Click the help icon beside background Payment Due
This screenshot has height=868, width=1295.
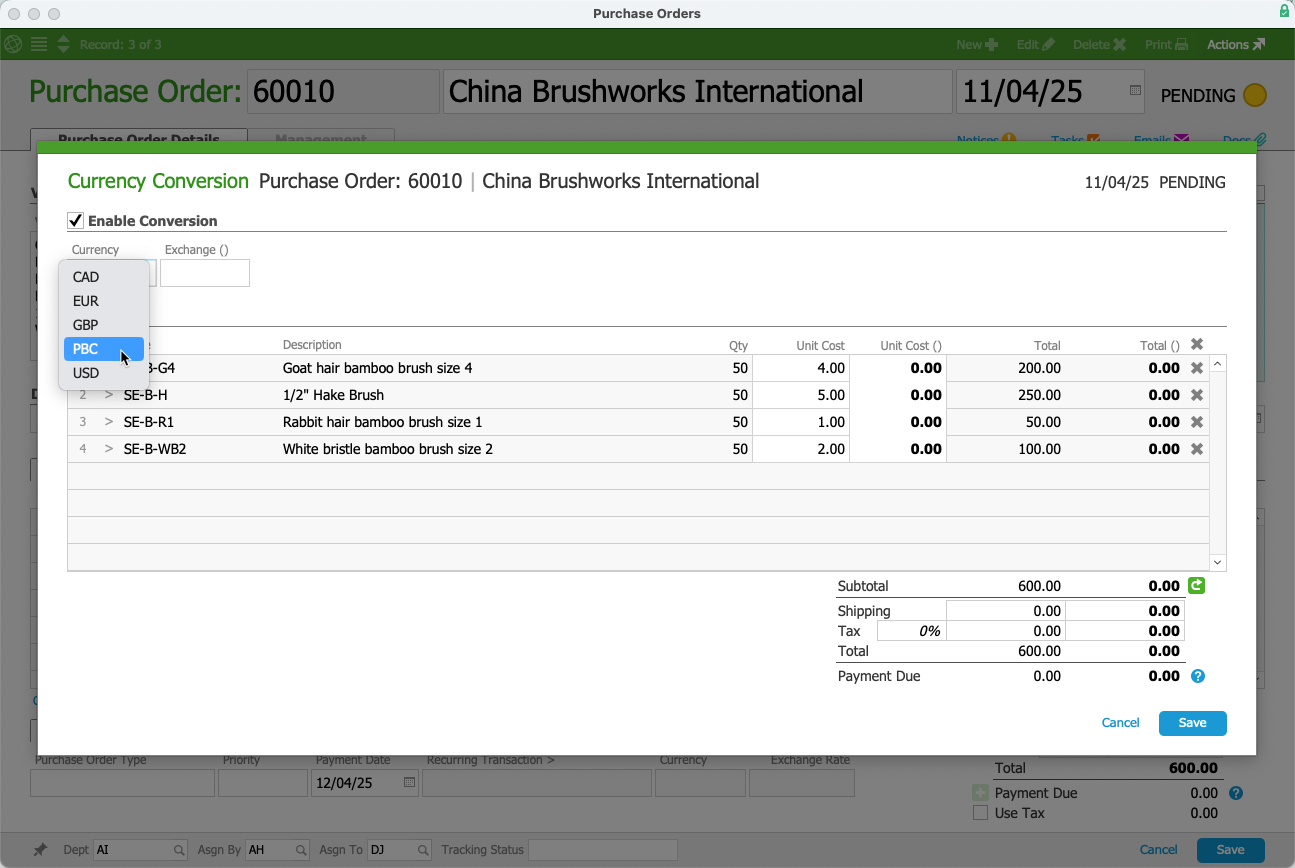click(1236, 793)
